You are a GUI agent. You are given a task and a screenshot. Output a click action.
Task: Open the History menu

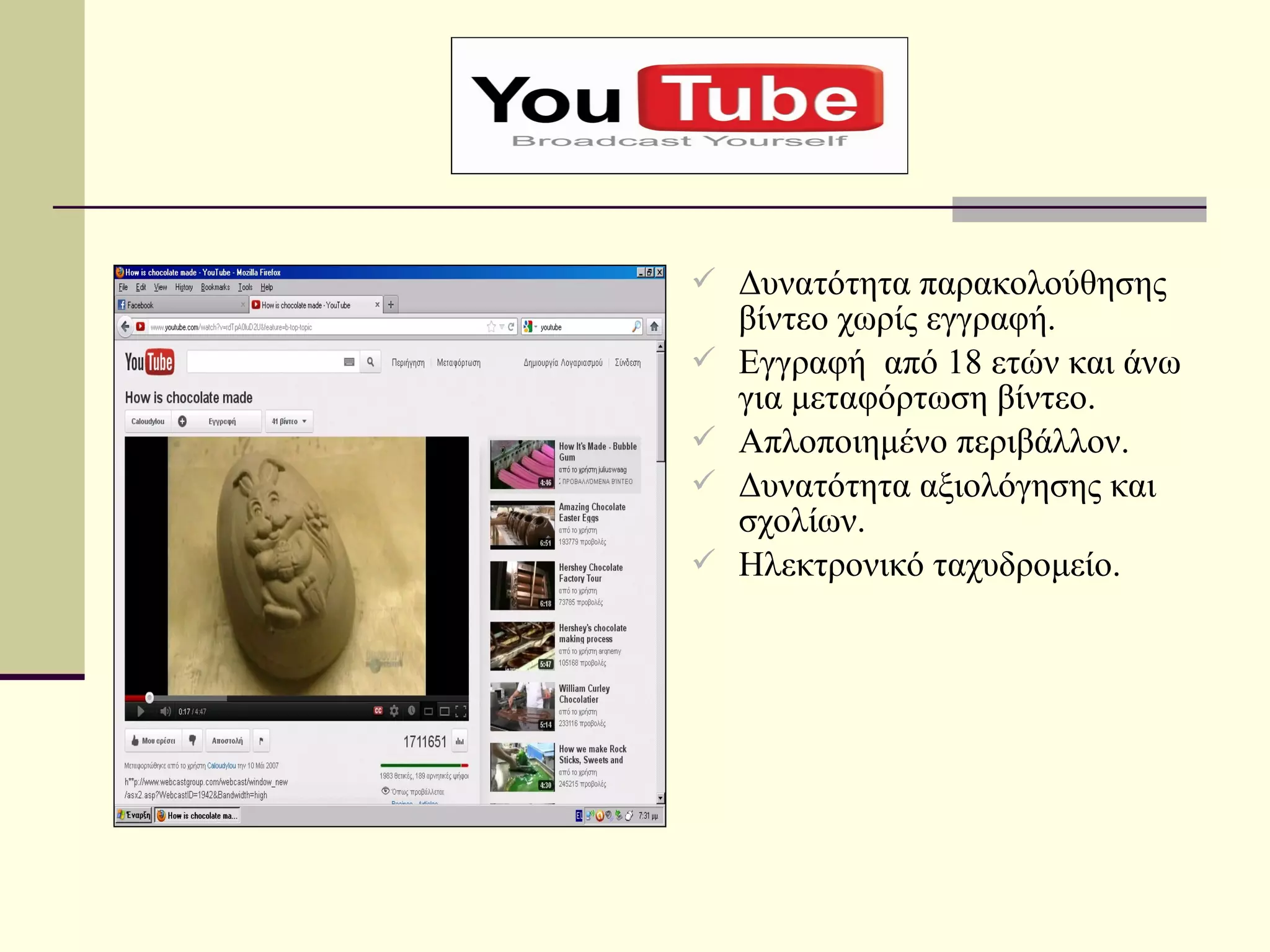pos(184,288)
